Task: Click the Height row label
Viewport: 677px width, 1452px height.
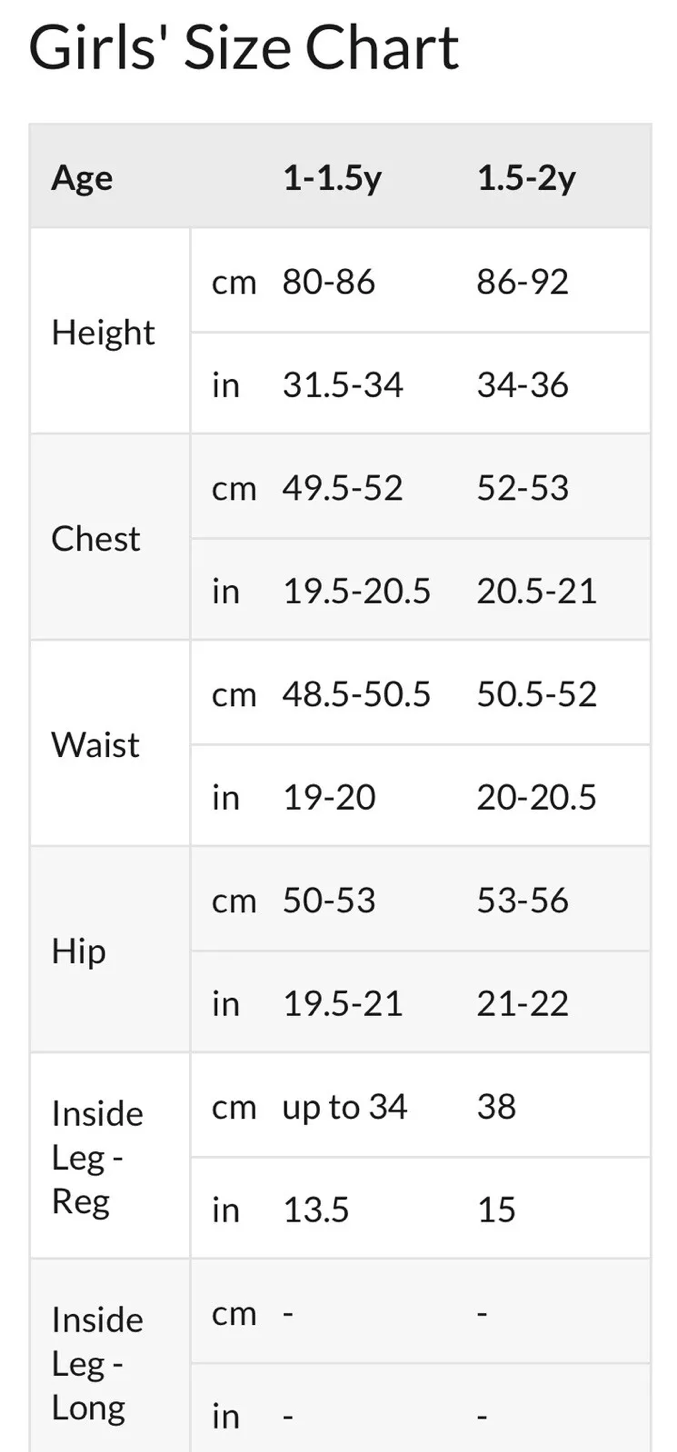Action: (x=103, y=332)
